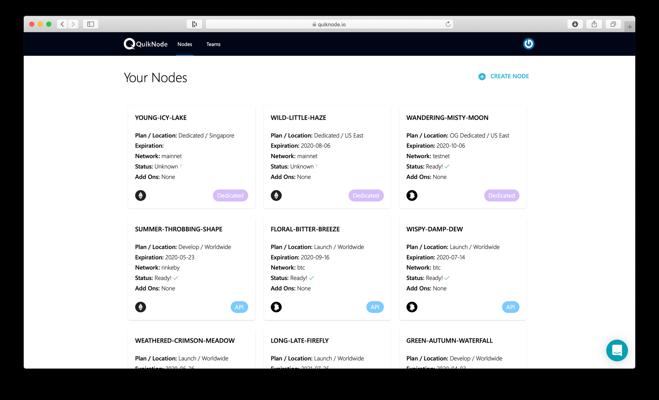This screenshot has width=659, height=400.
Task: Click Bitcoin icon on FLORAL-BITTER-BREEZE card
Action: tap(276, 307)
